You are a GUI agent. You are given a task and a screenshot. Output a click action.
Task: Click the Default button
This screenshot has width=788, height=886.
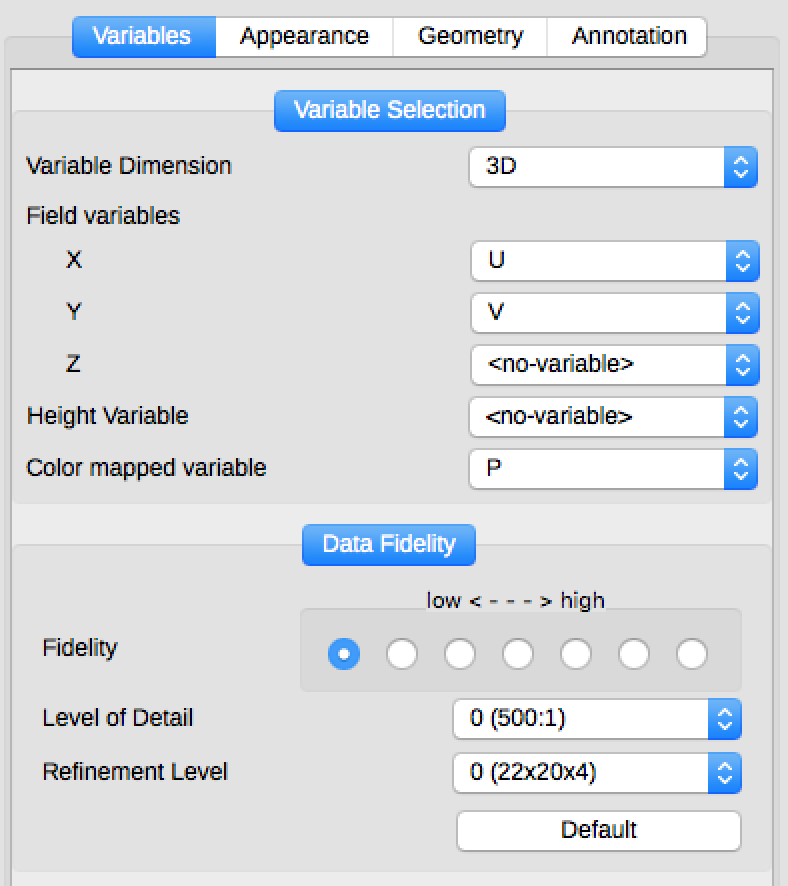point(598,830)
